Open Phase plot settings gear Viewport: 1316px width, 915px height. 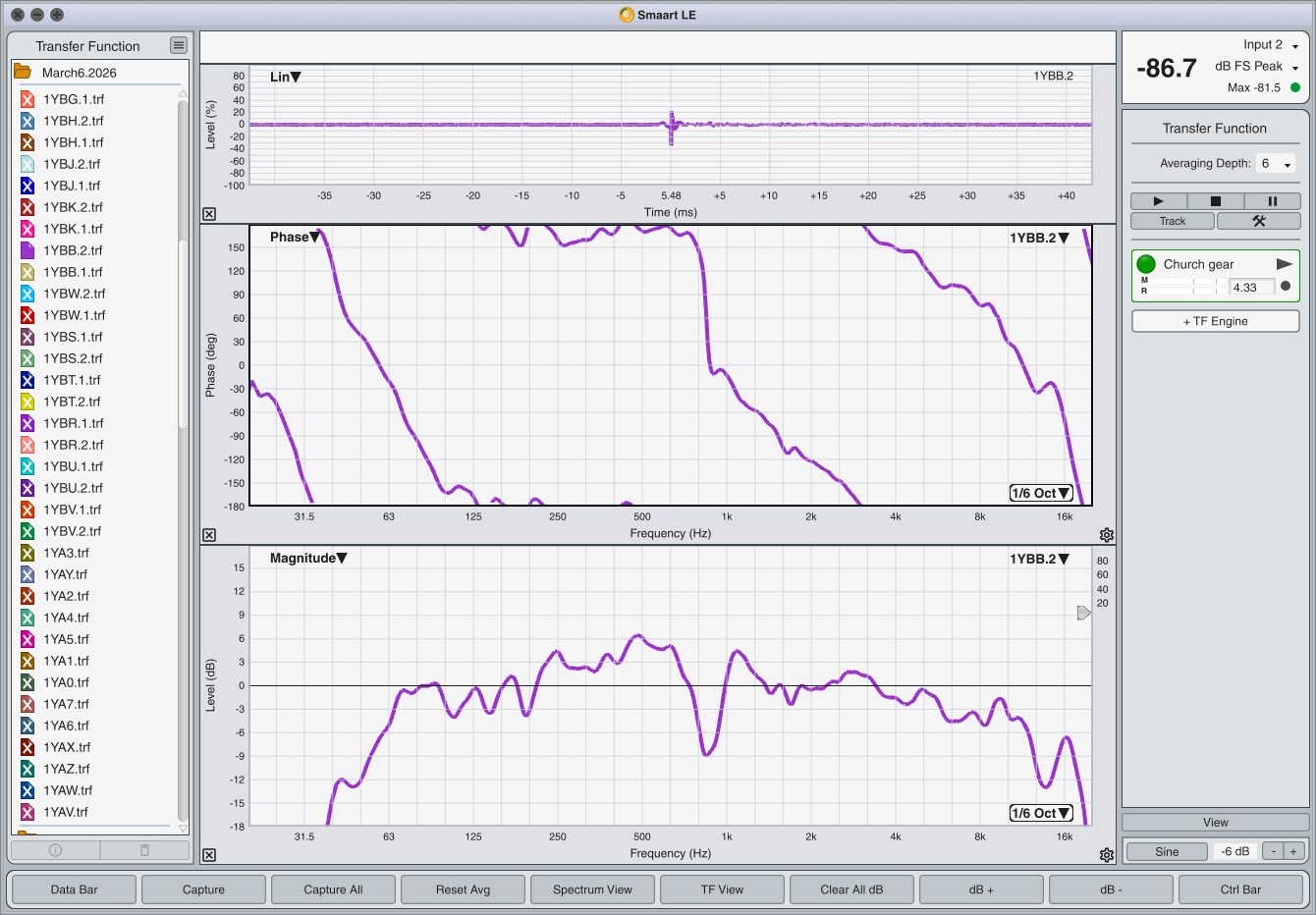tap(1107, 535)
